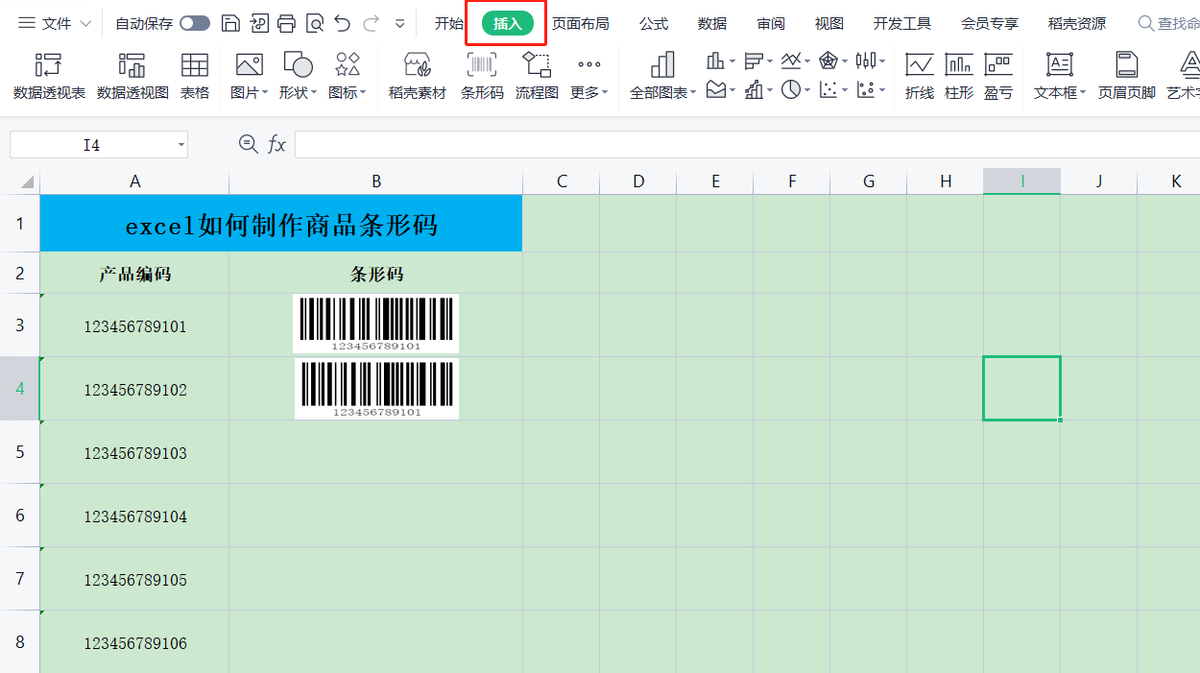Click the undo arrow icon
Viewport: 1200px width, 673px height.
(342, 23)
